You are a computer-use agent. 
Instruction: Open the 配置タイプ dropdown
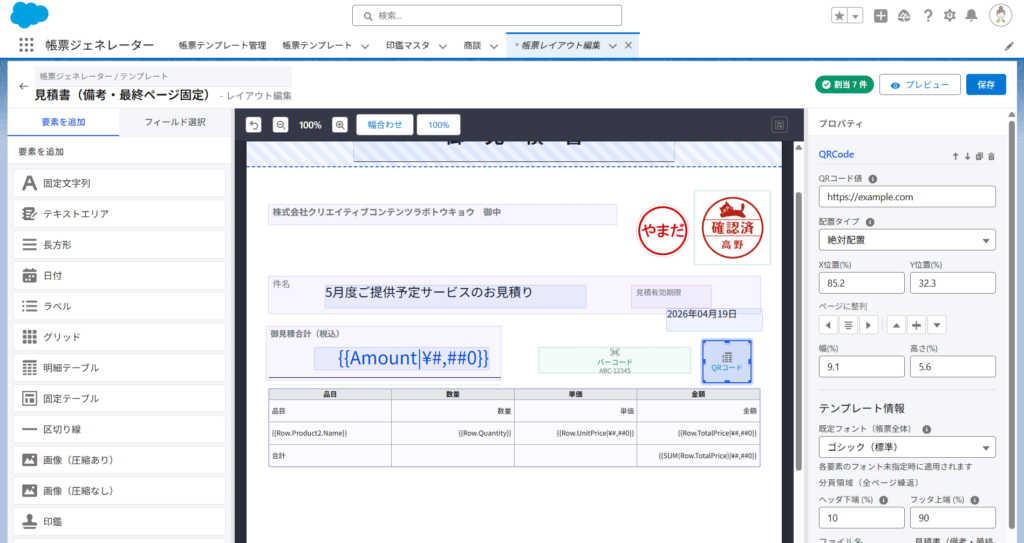(x=907, y=240)
